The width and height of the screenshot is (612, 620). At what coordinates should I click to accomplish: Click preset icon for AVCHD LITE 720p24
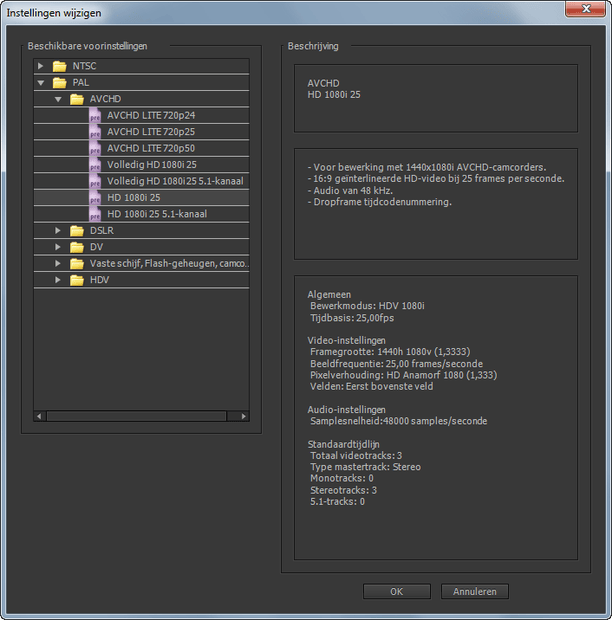(x=95, y=115)
